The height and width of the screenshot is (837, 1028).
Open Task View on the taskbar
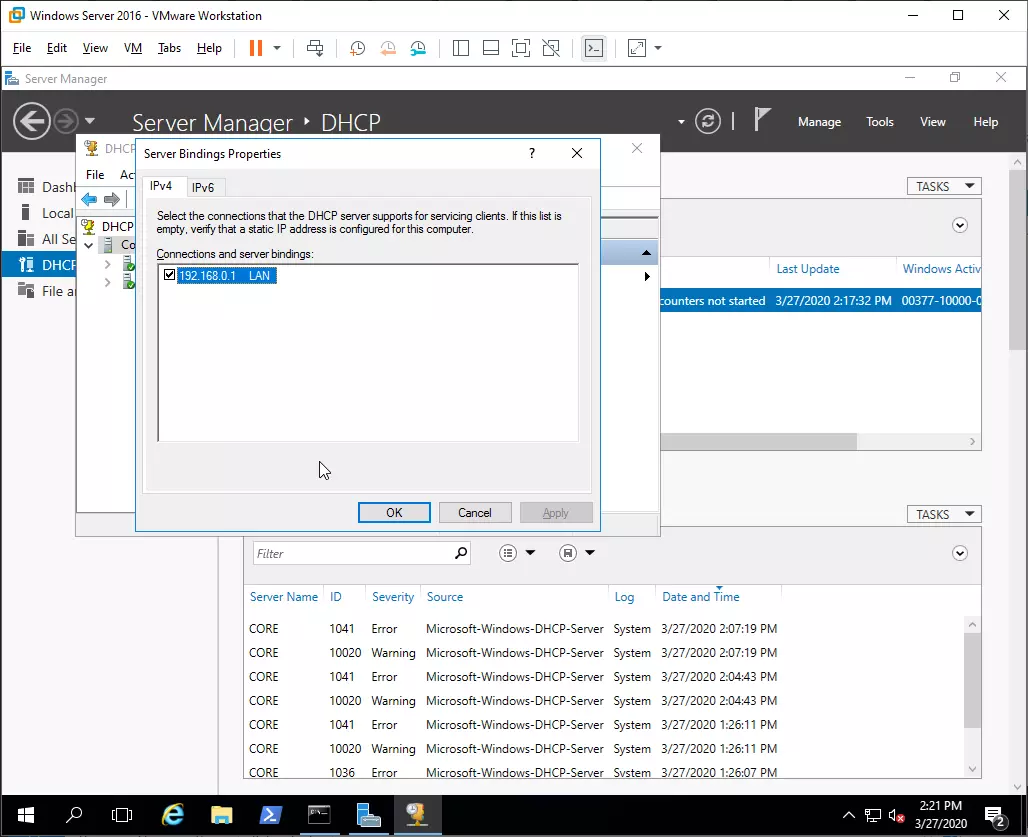click(x=122, y=815)
